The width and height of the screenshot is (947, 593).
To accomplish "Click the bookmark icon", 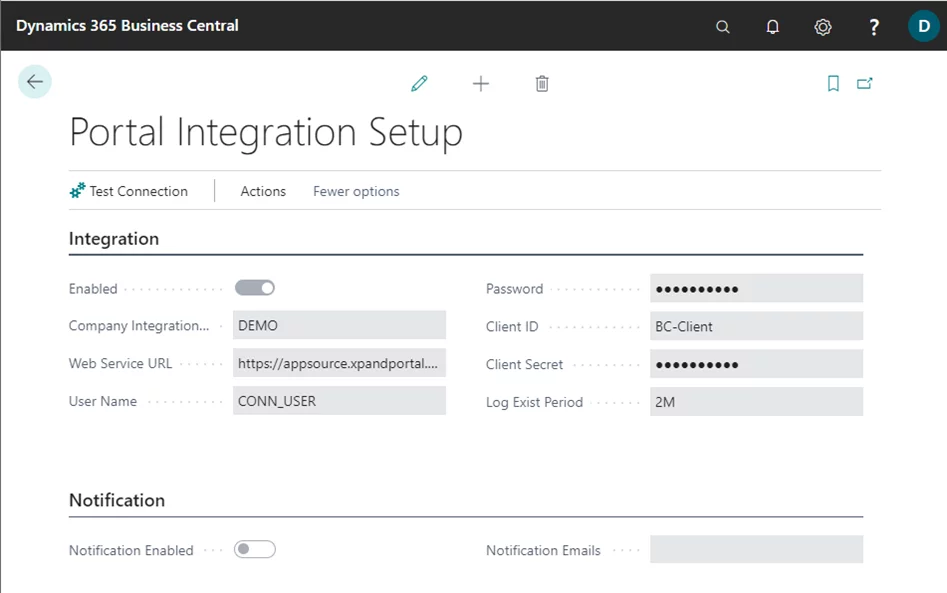I will (833, 84).
